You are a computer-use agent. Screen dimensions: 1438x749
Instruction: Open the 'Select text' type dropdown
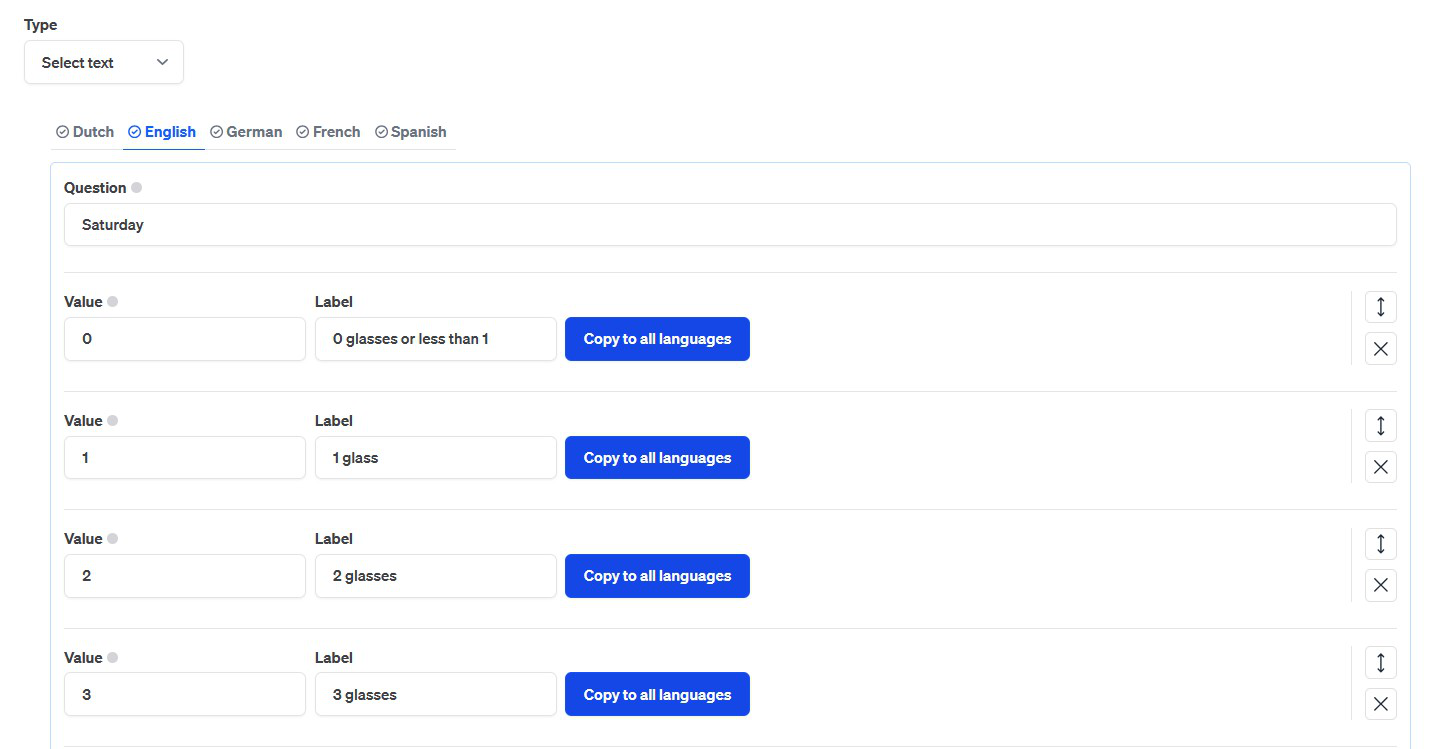[104, 62]
